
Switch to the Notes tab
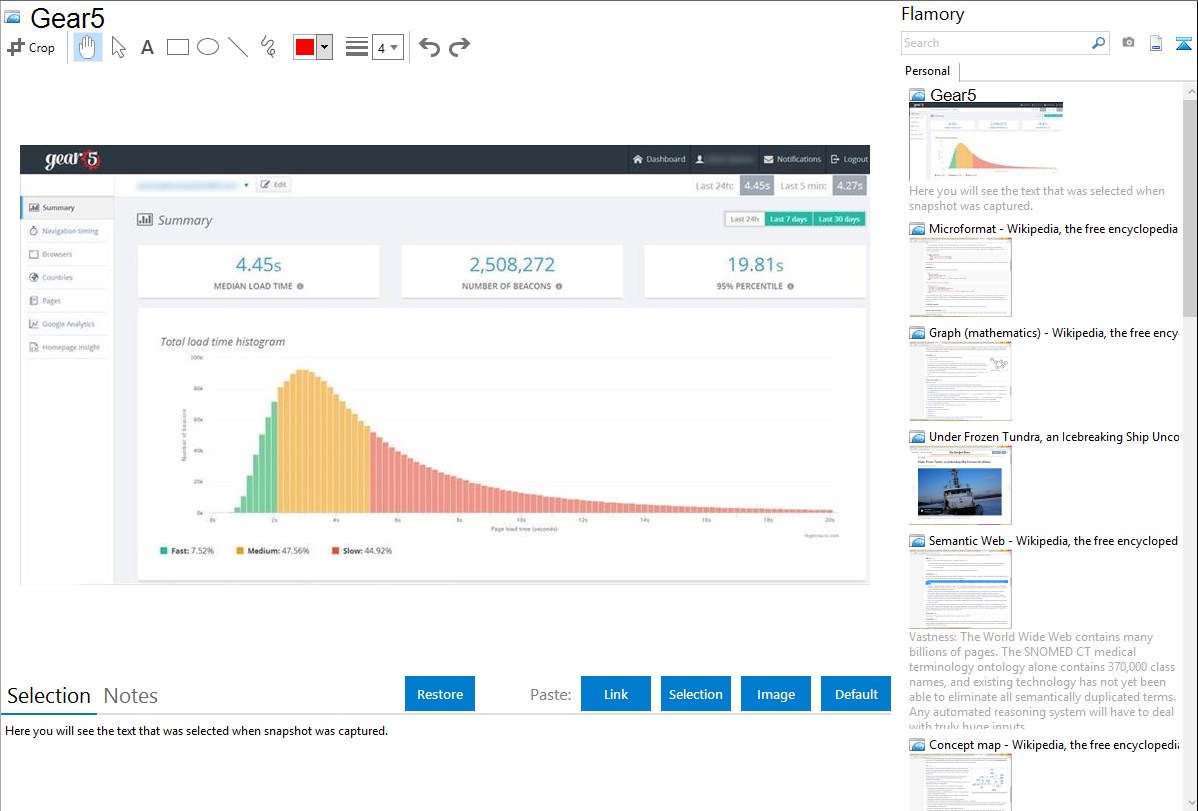pyautogui.click(x=131, y=696)
